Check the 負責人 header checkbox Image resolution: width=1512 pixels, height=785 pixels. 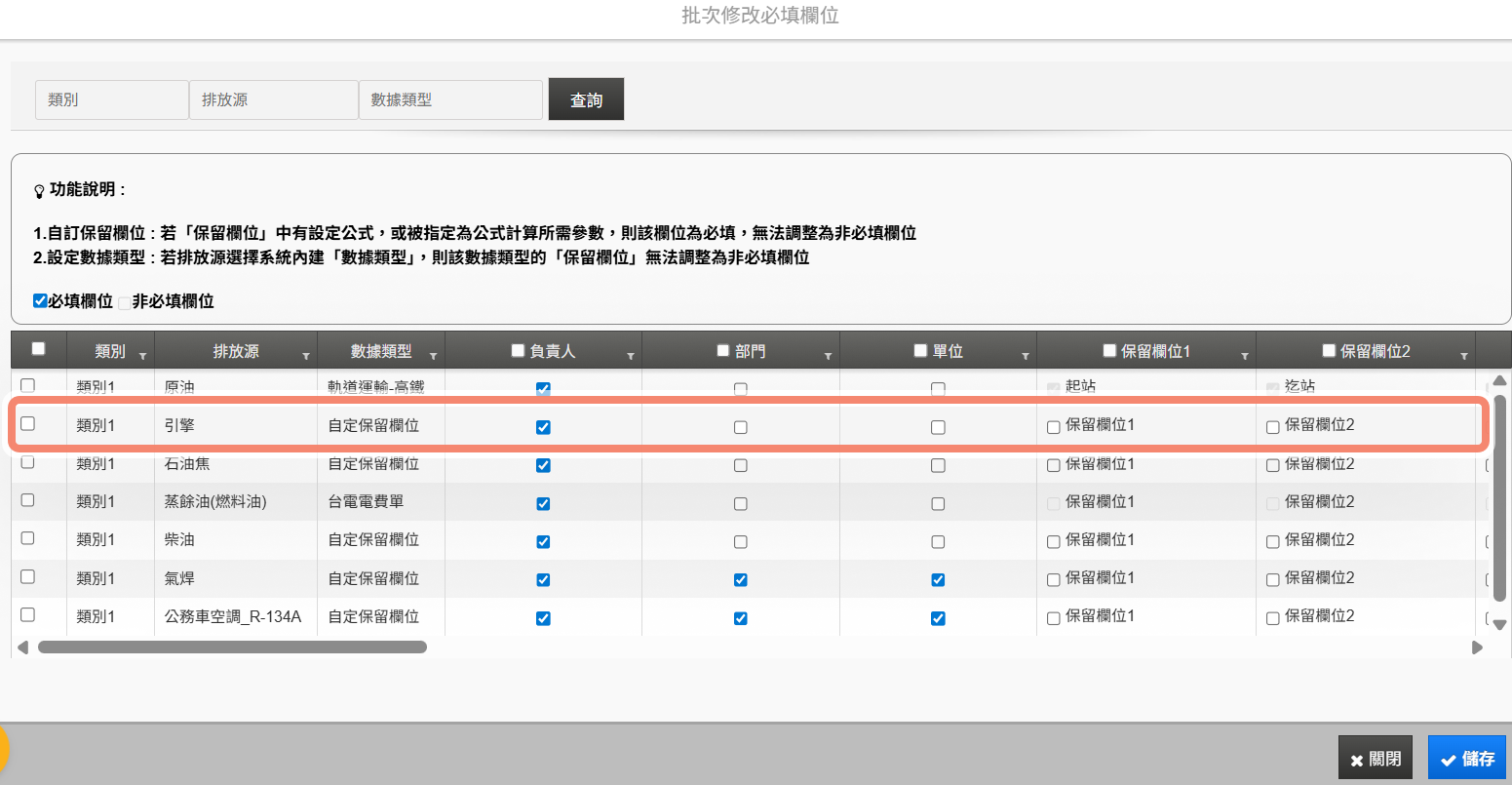[x=519, y=350]
